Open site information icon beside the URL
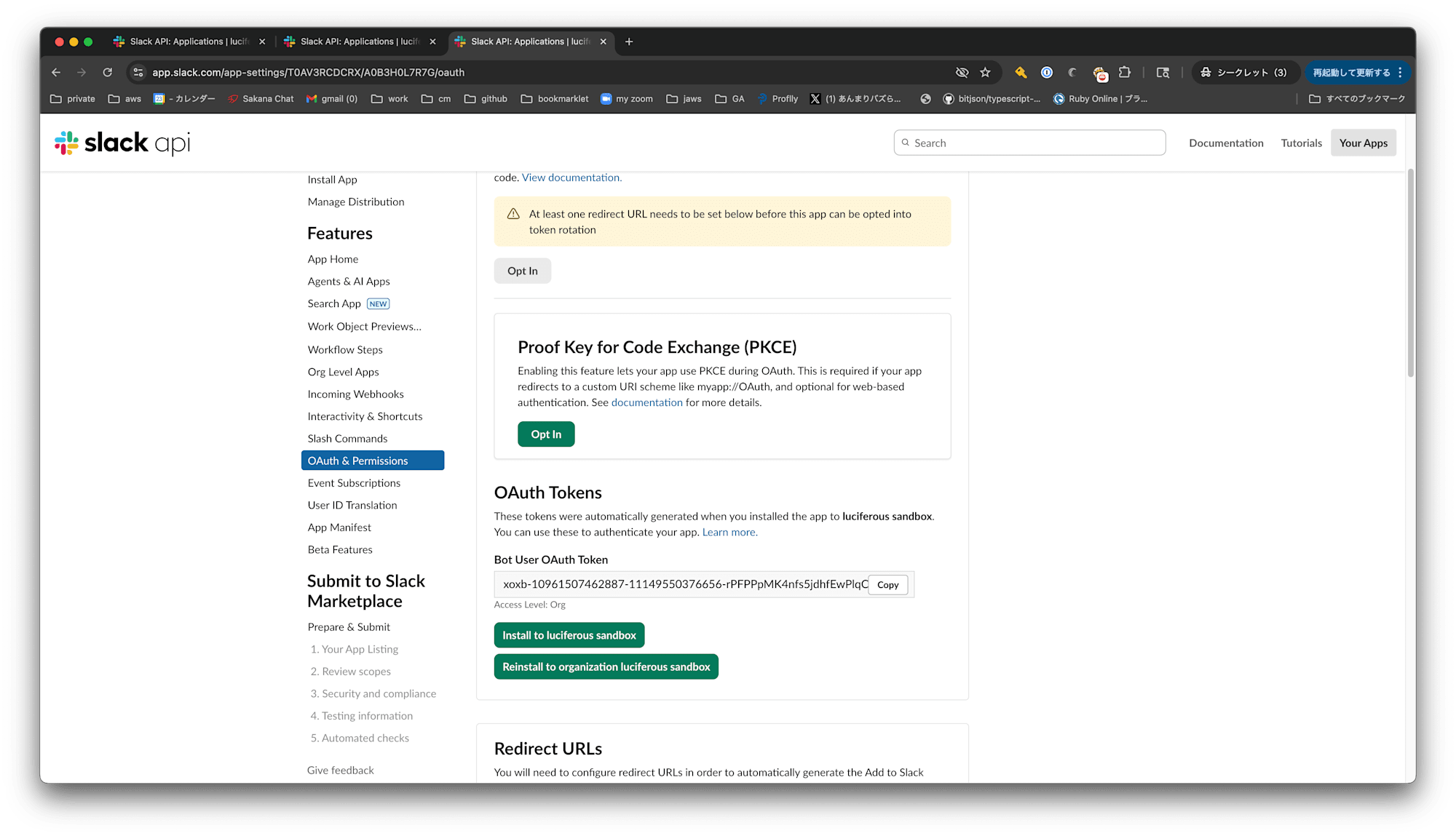This screenshot has width=1456, height=836. pyautogui.click(x=138, y=72)
